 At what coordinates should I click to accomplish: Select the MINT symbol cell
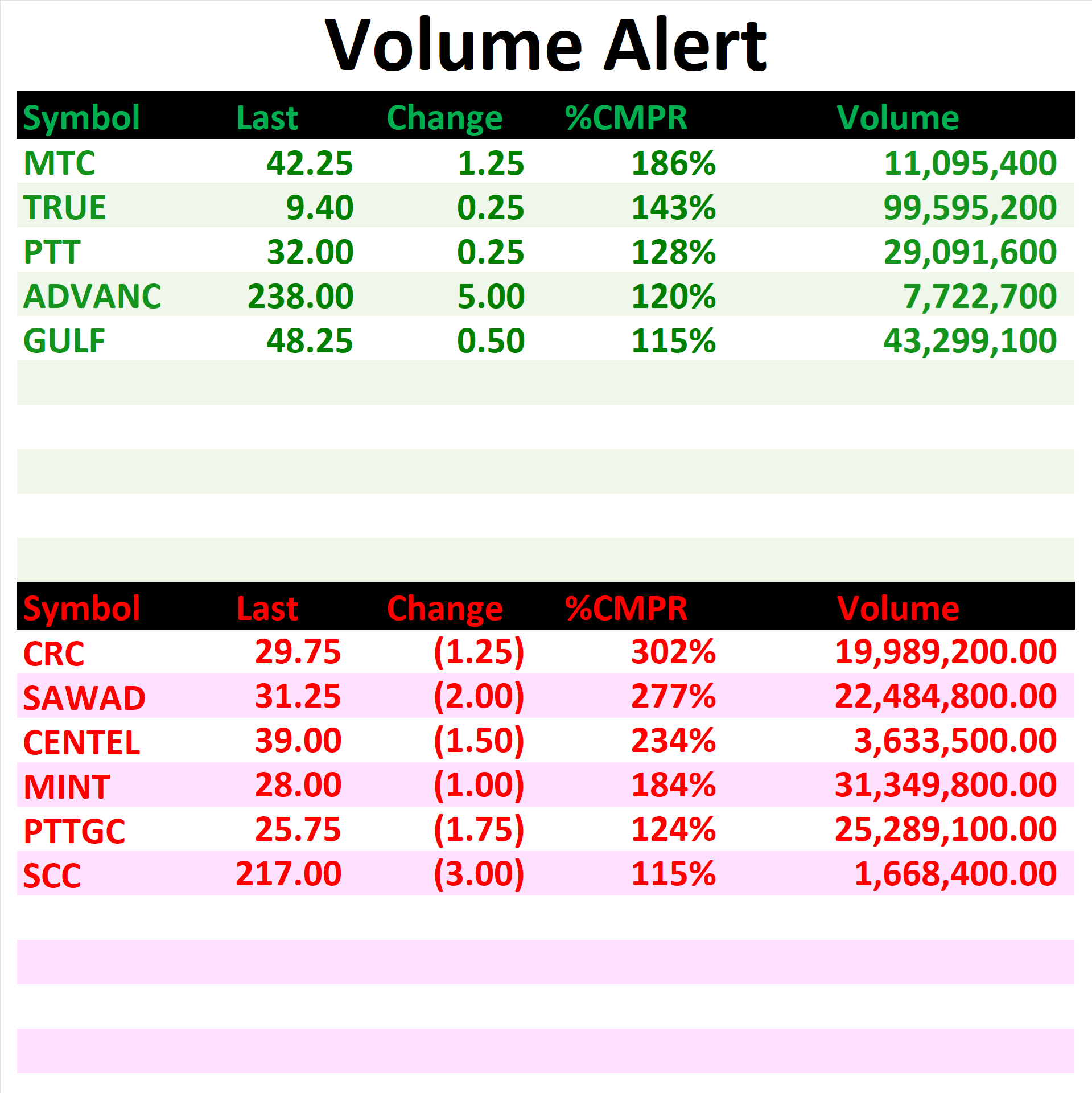(x=67, y=787)
